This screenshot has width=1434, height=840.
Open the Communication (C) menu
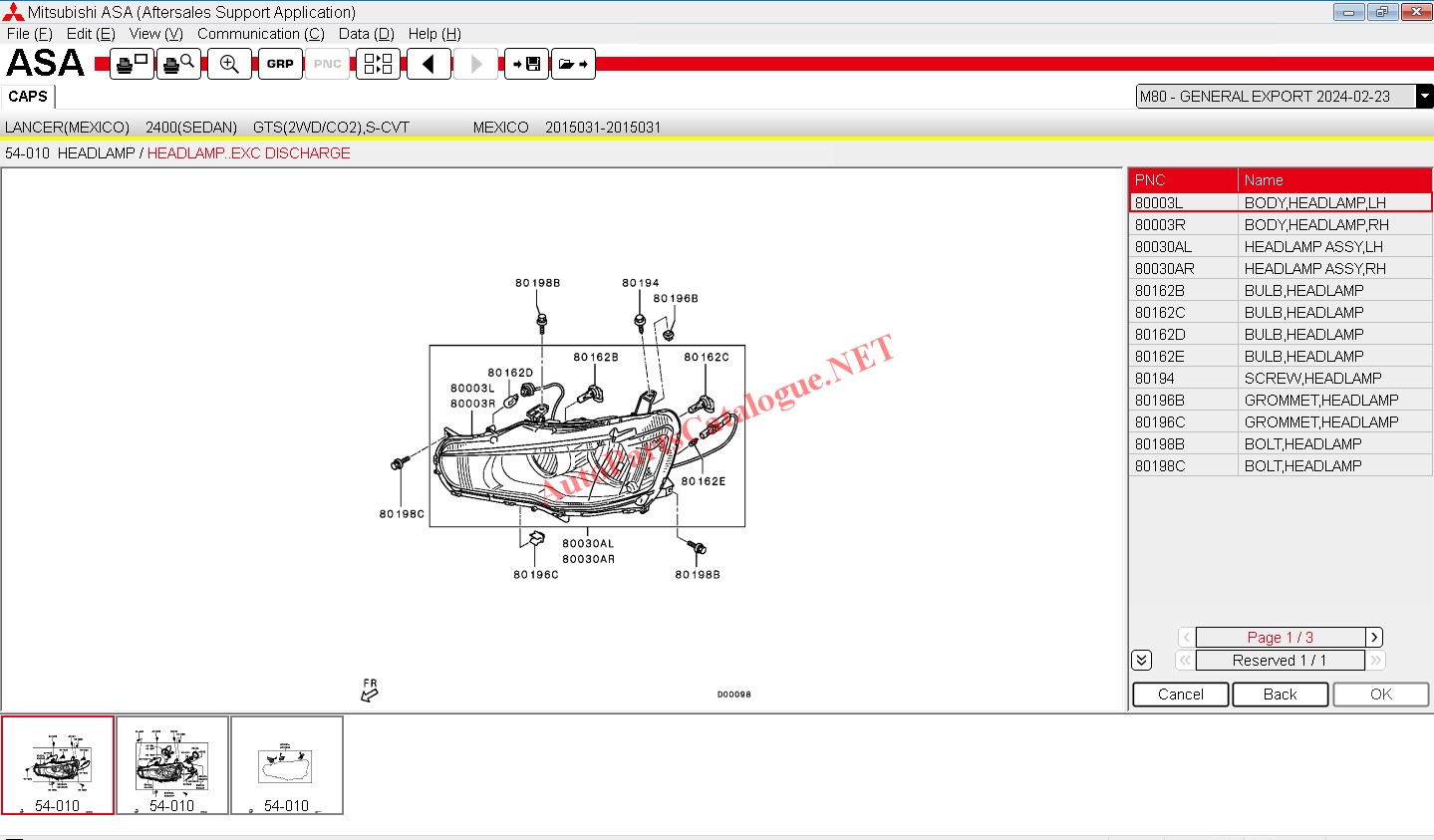(261, 33)
